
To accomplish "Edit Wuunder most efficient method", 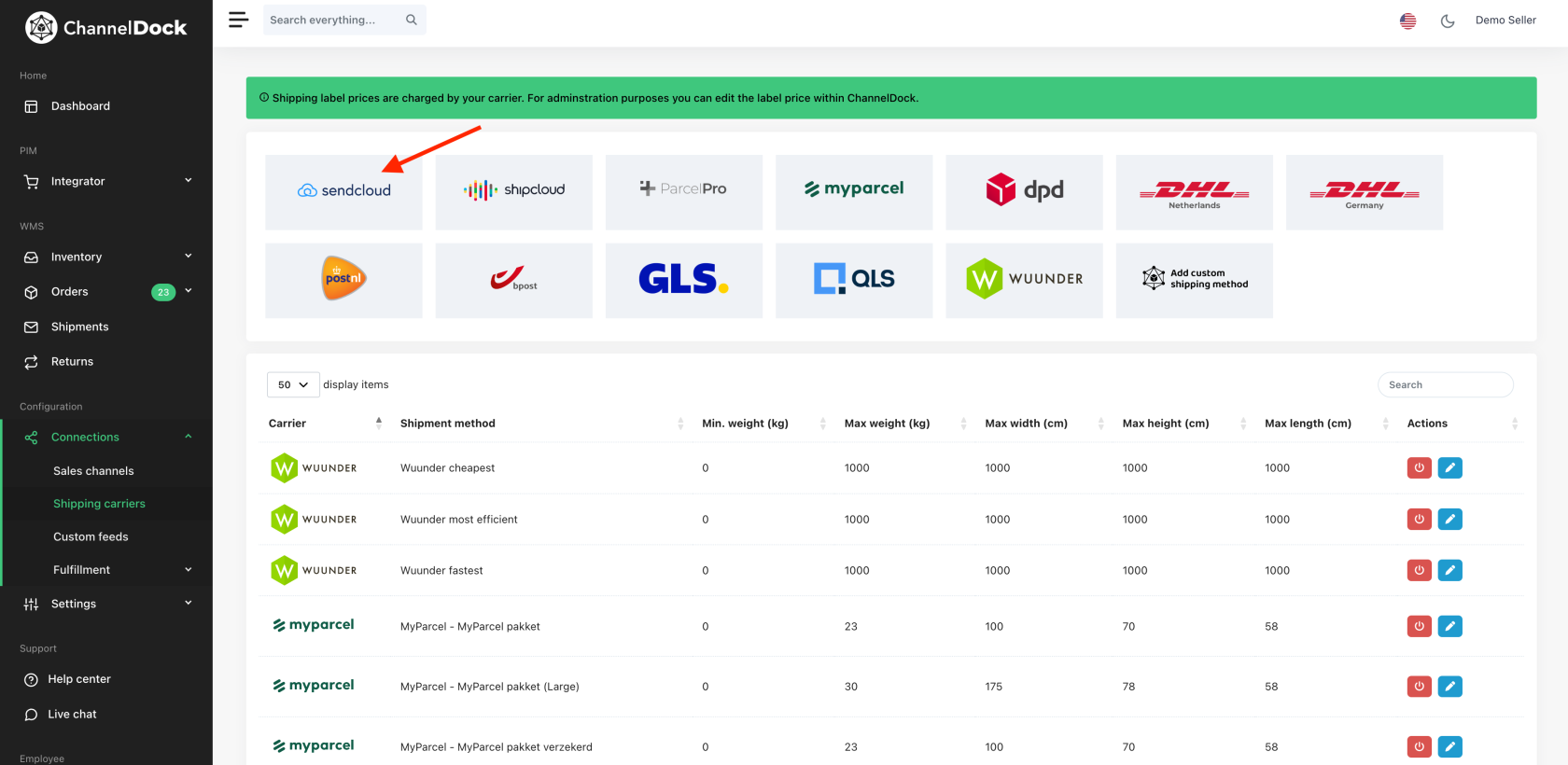I will [1449, 519].
